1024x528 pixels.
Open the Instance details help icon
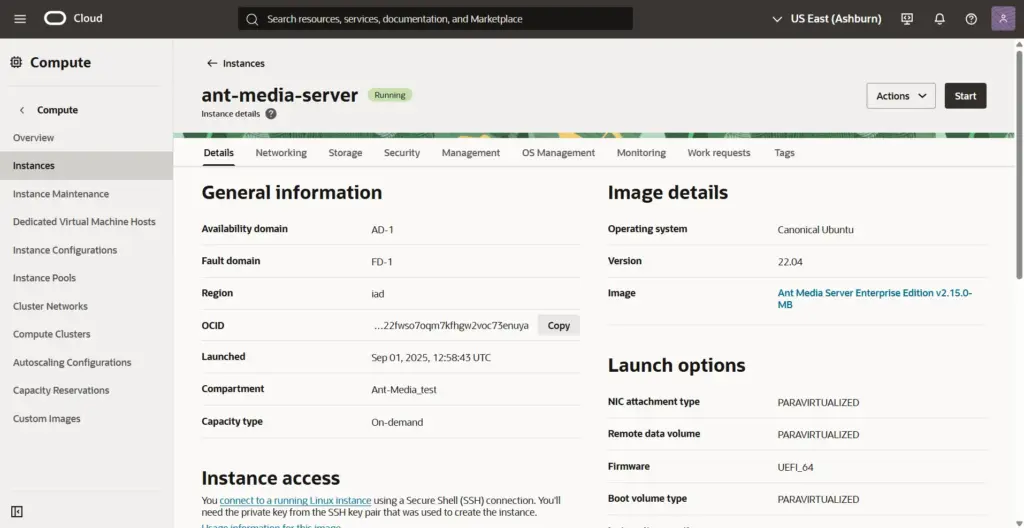click(270, 114)
